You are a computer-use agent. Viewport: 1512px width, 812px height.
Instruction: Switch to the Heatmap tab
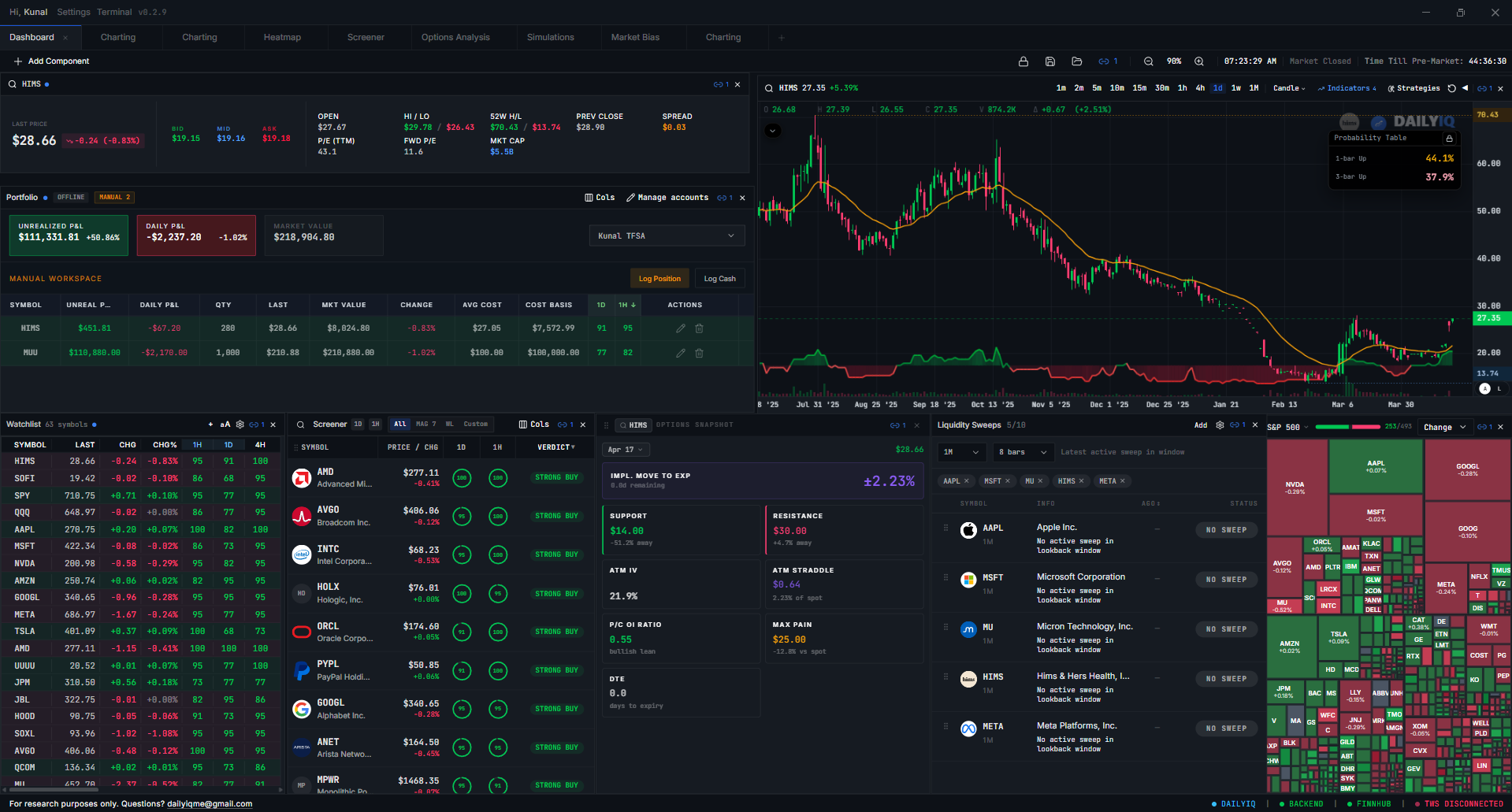282,37
